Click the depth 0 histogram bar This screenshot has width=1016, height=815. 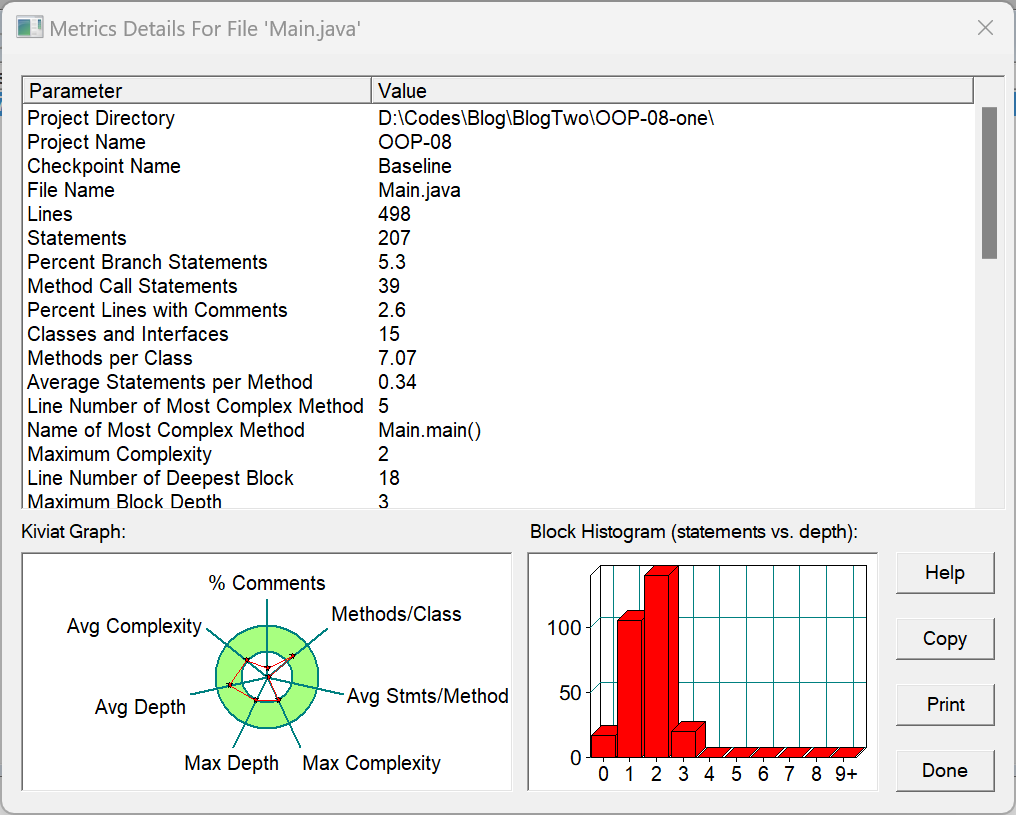tap(604, 744)
